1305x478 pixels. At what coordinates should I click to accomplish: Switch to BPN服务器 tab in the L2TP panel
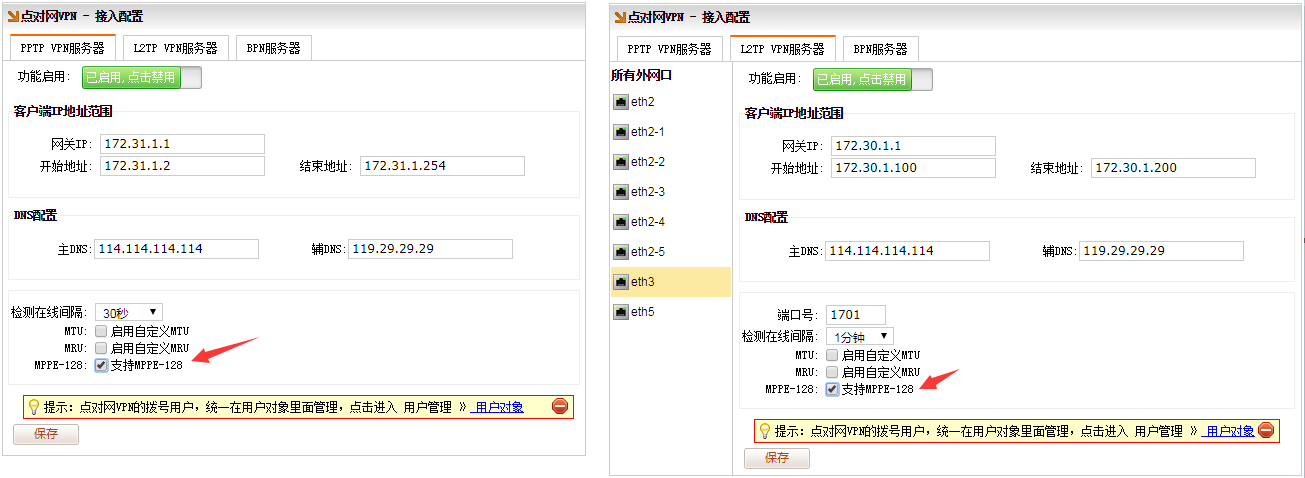pos(880,48)
